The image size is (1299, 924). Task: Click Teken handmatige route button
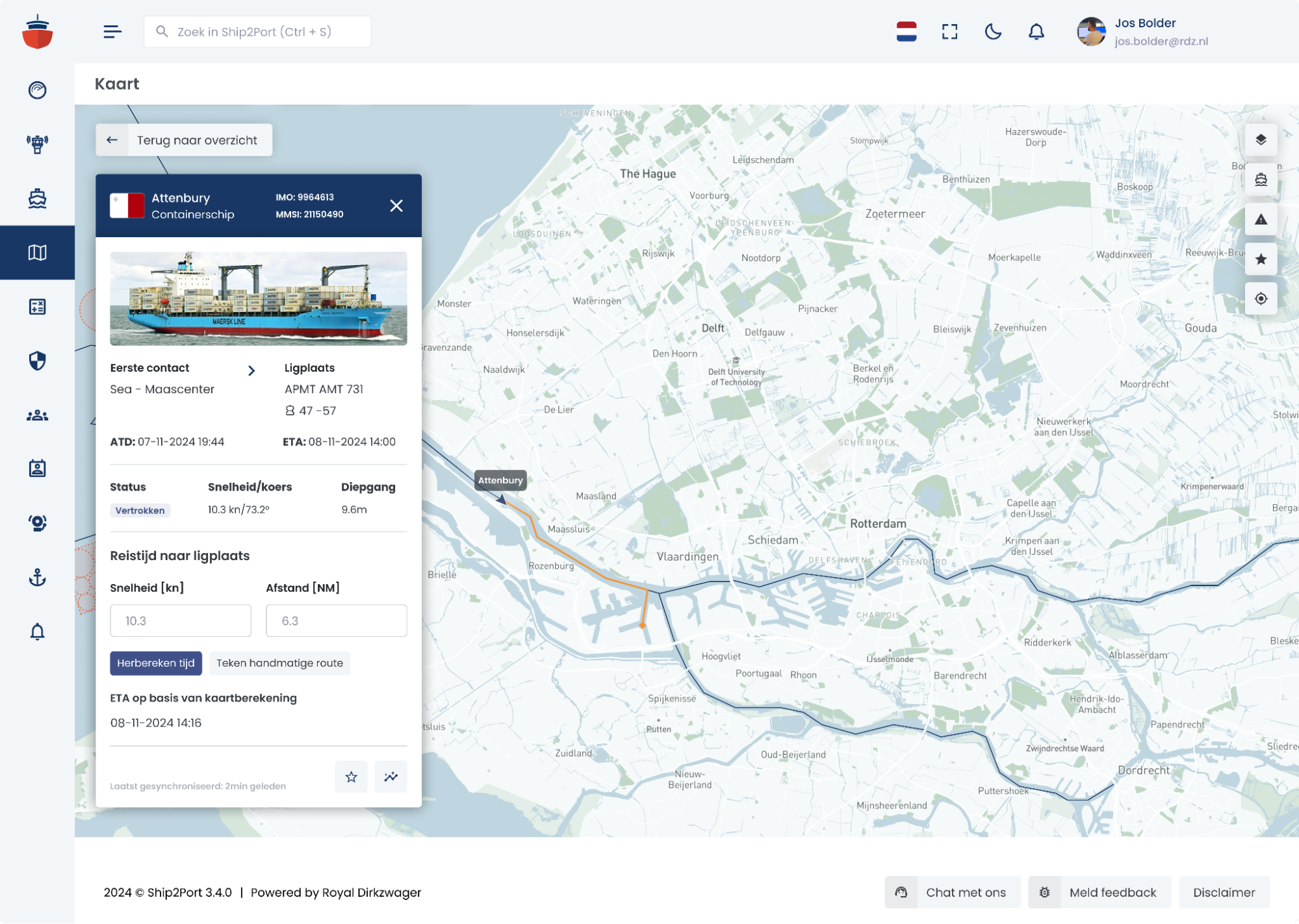(279, 663)
